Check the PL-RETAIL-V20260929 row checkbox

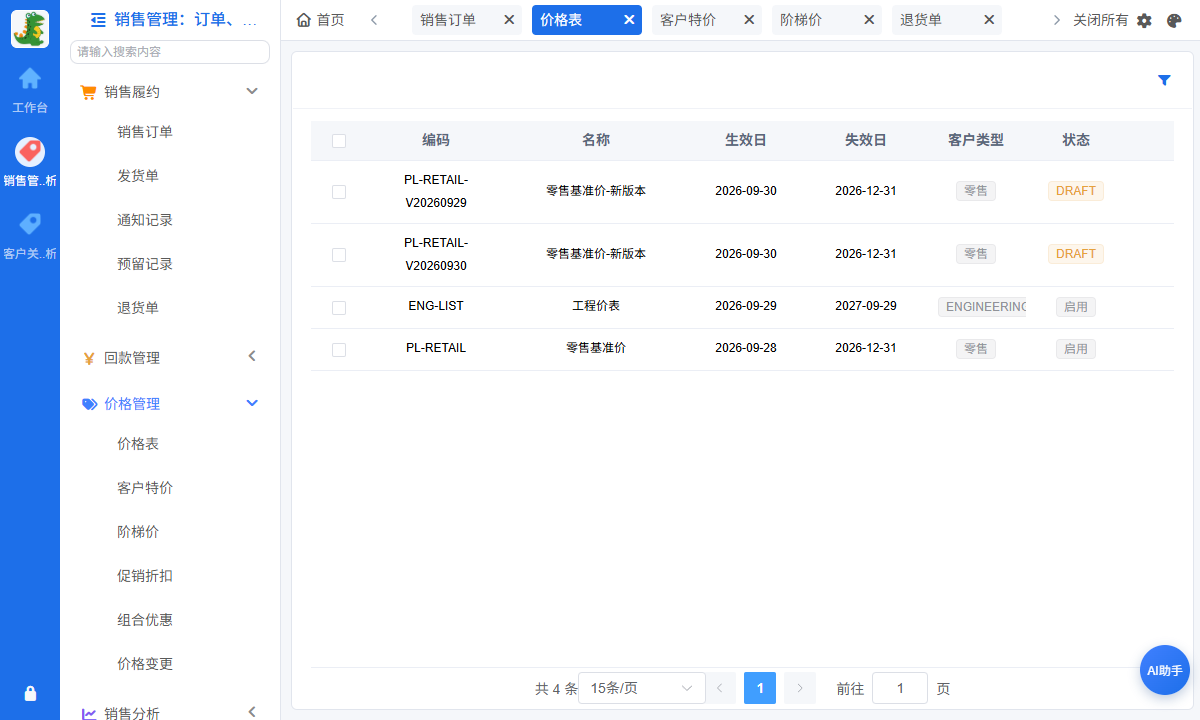click(339, 192)
